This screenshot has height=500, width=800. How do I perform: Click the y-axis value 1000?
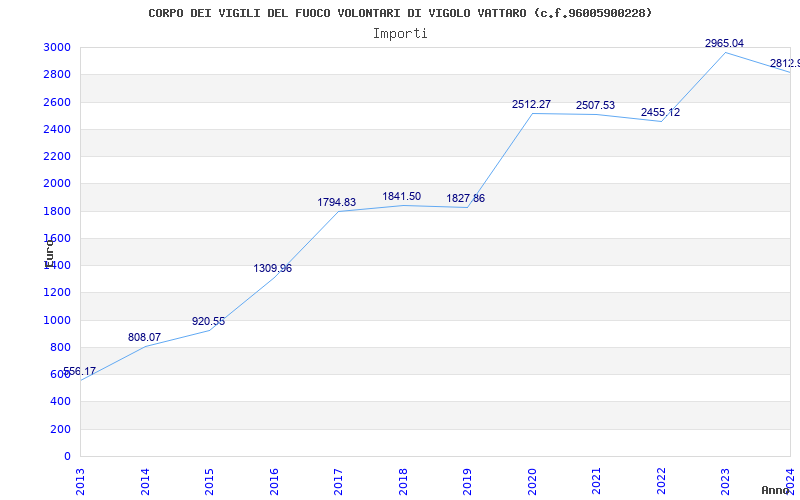click(x=57, y=320)
